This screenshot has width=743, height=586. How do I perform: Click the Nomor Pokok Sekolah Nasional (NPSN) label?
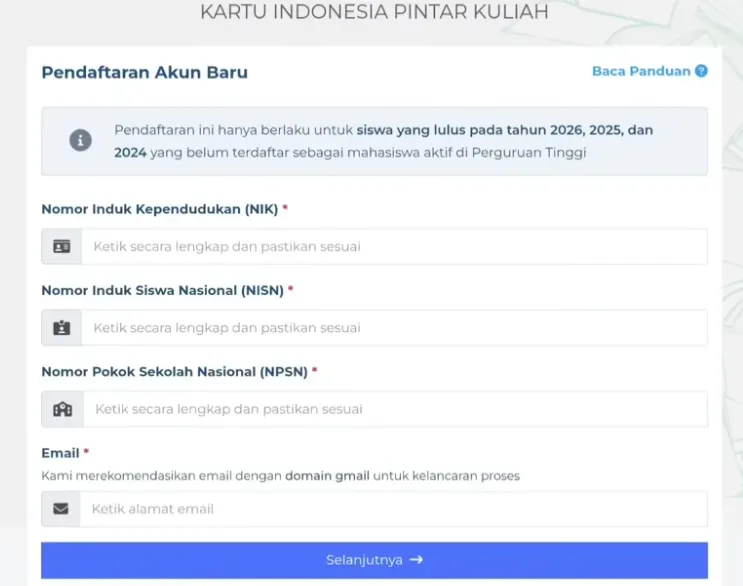(174, 372)
